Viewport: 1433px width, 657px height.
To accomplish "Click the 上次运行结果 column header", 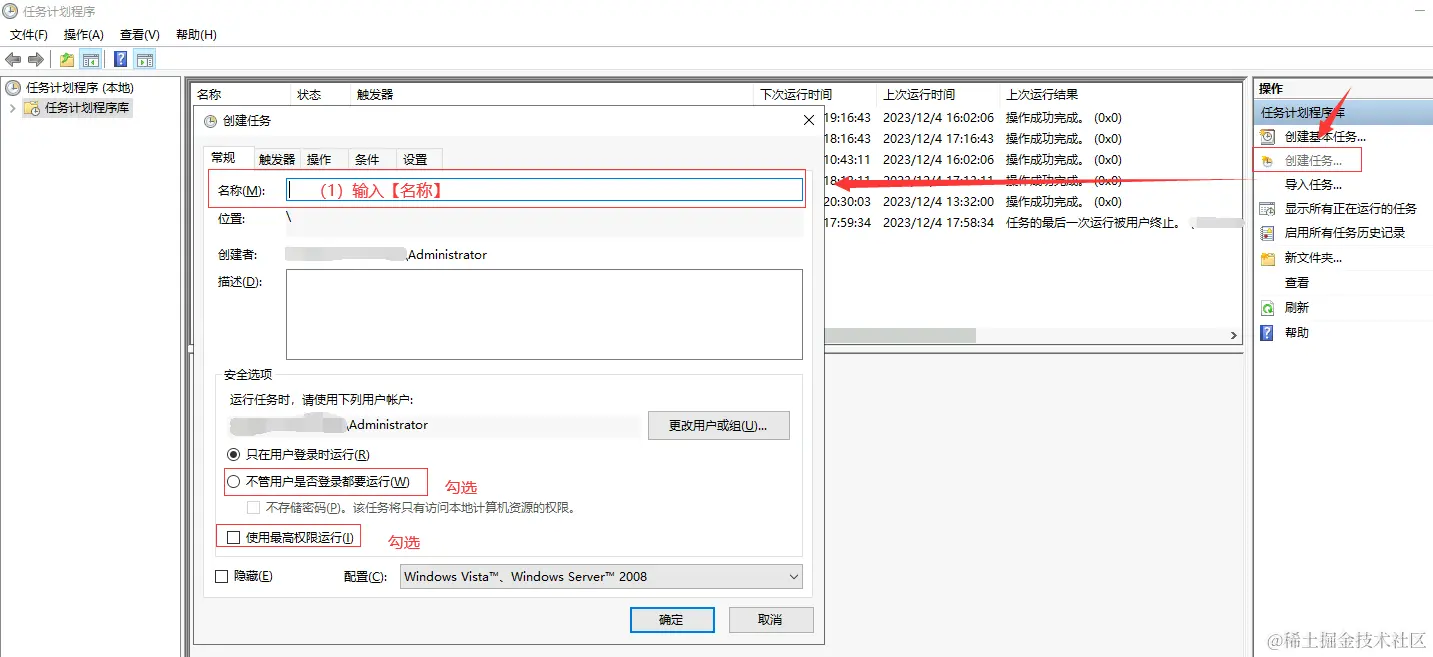I will pos(1042,95).
